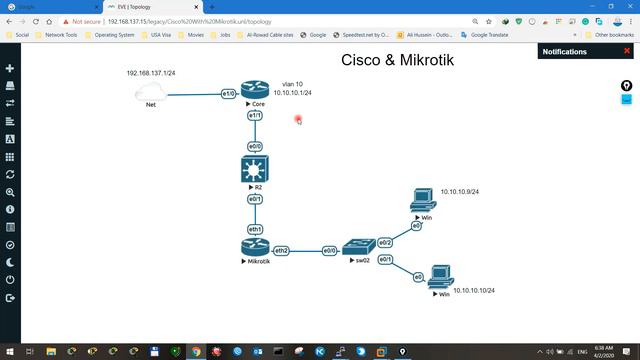This screenshot has height=360, width=640.
Task: Toggle Night mode moon icon
Action: (10, 262)
